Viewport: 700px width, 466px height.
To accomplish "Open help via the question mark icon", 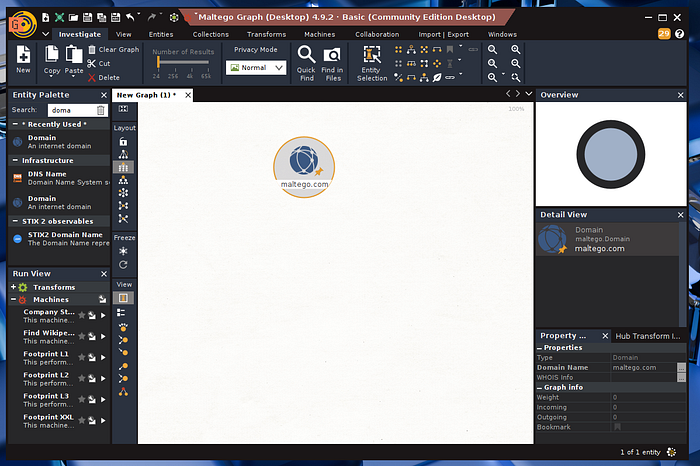I will (679, 34).
